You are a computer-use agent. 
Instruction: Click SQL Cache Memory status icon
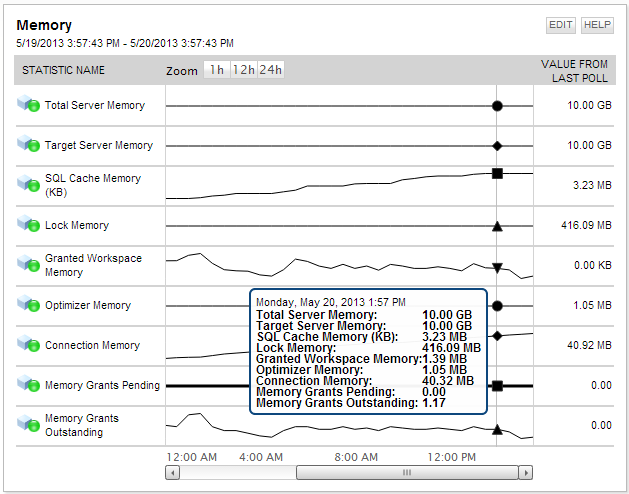[28, 183]
